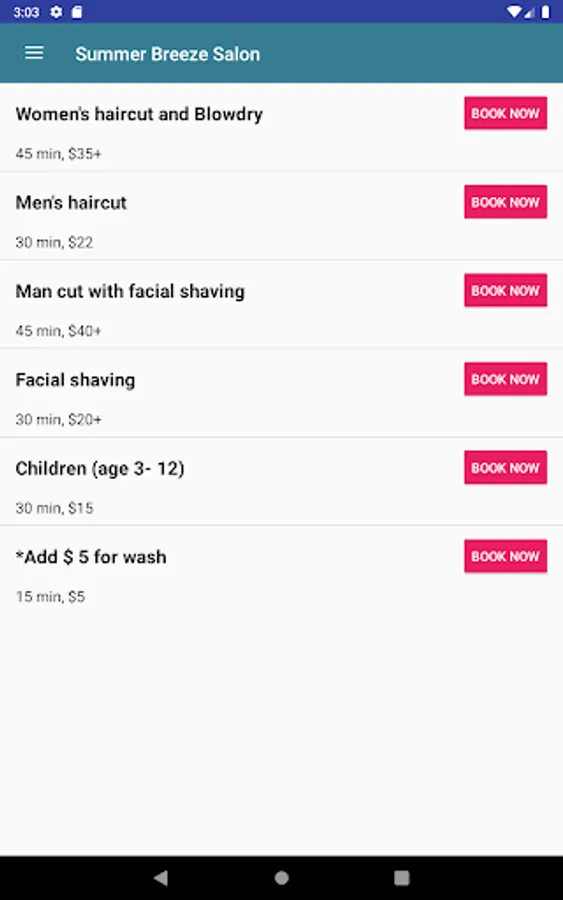The width and height of the screenshot is (563, 900).
Task: Select Women's haircut and Blowdry list item
Action: pyautogui.click(x=281, y=127)
